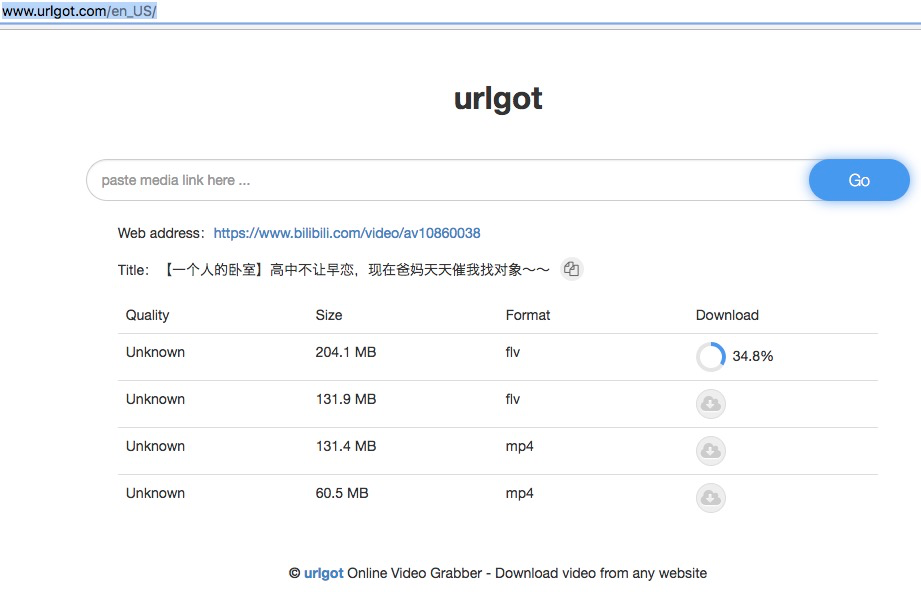Screen dimensions: 921x593
Task: Click the Download column header
Action: 727,315
